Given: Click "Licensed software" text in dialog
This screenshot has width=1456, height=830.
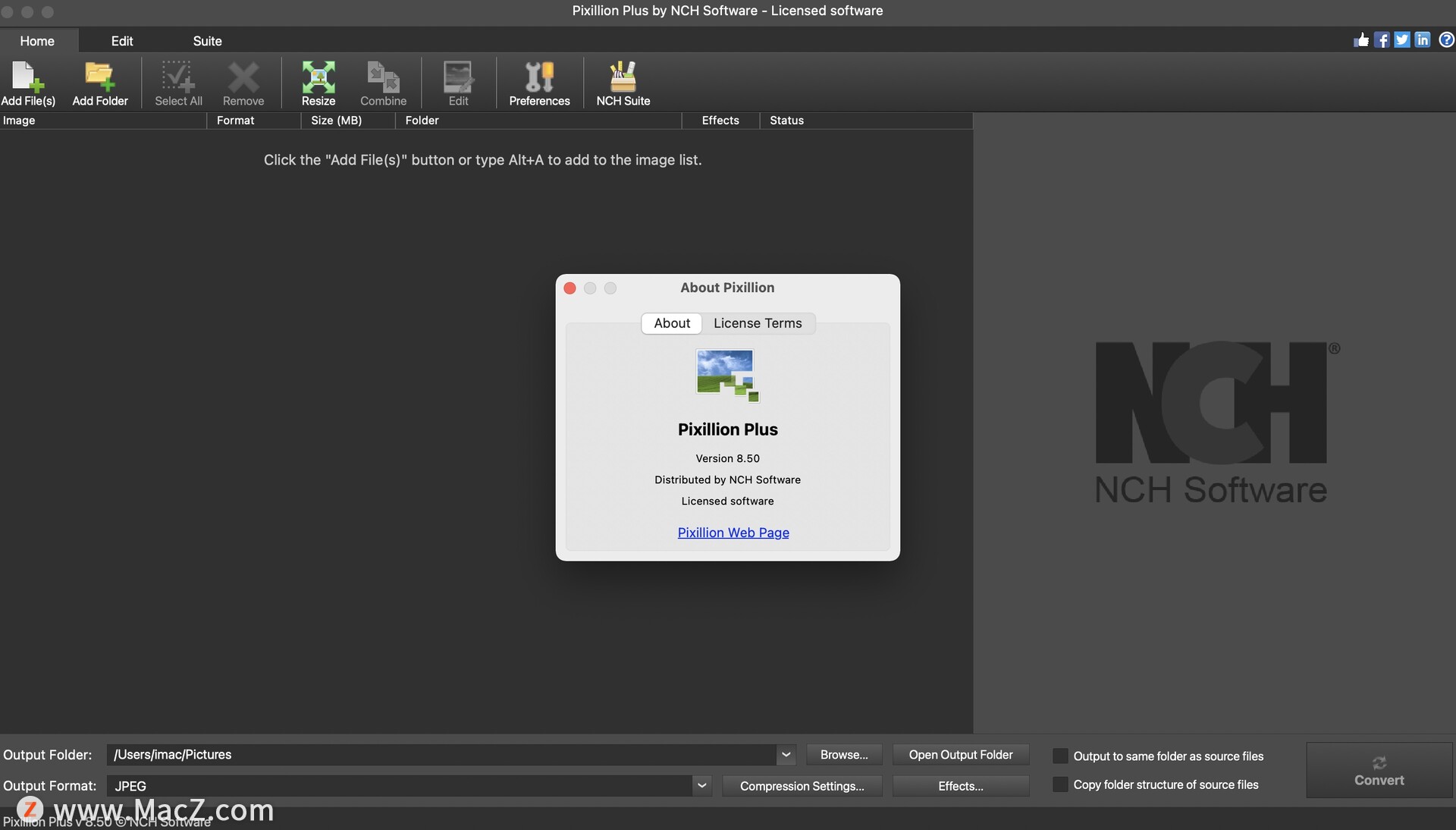Looking at the screenshot, I should point(727,501).
